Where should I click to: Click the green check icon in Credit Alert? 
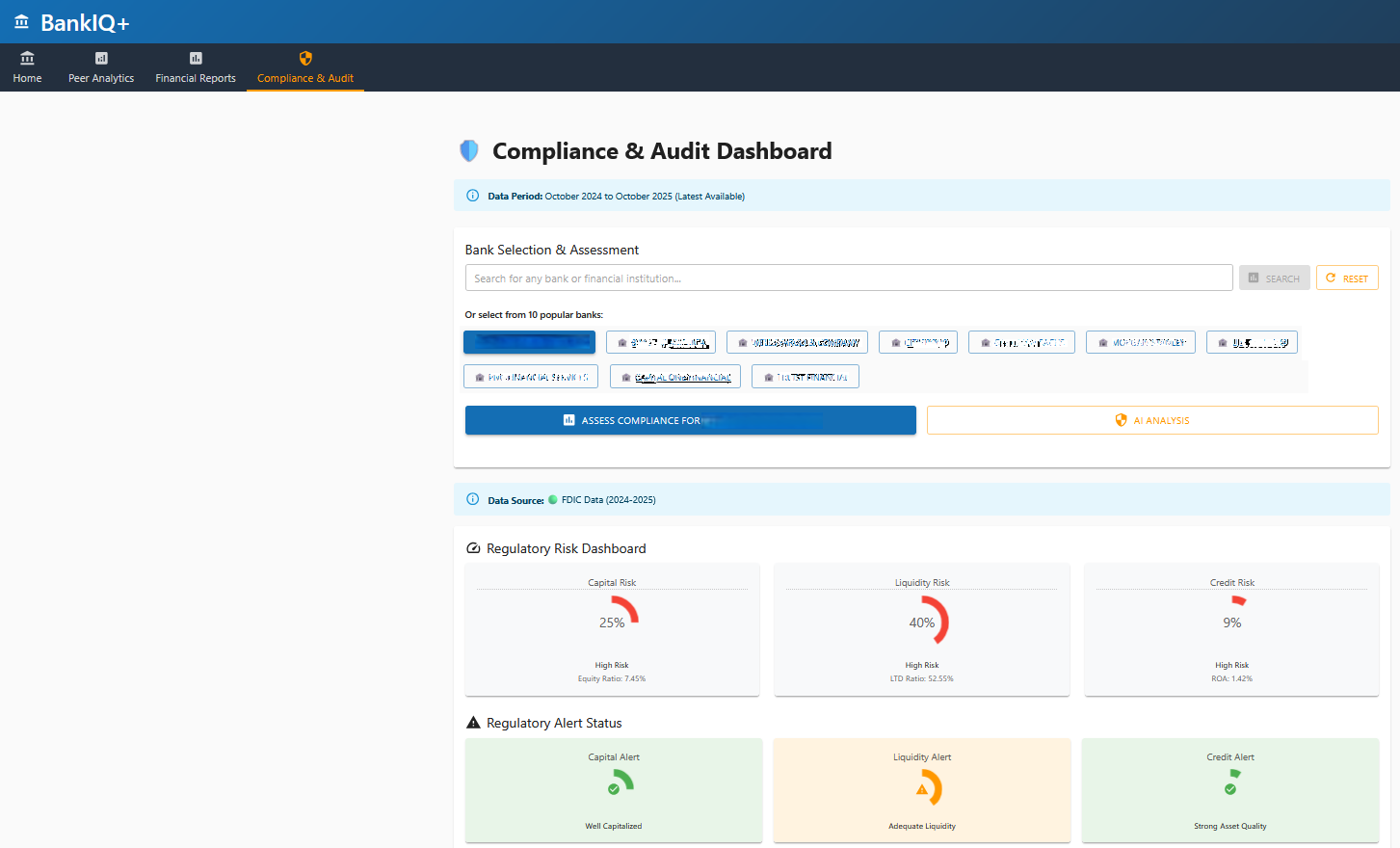click(1230, 789)
